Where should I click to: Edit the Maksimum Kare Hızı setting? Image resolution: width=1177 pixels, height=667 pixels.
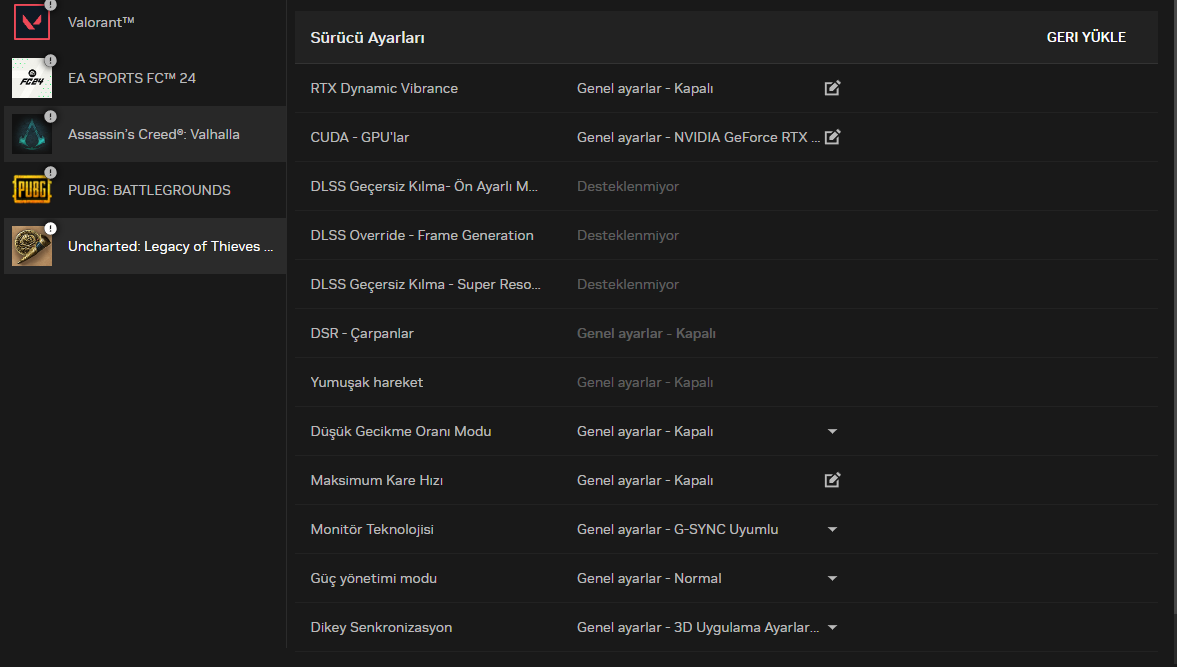click(832, 480)
